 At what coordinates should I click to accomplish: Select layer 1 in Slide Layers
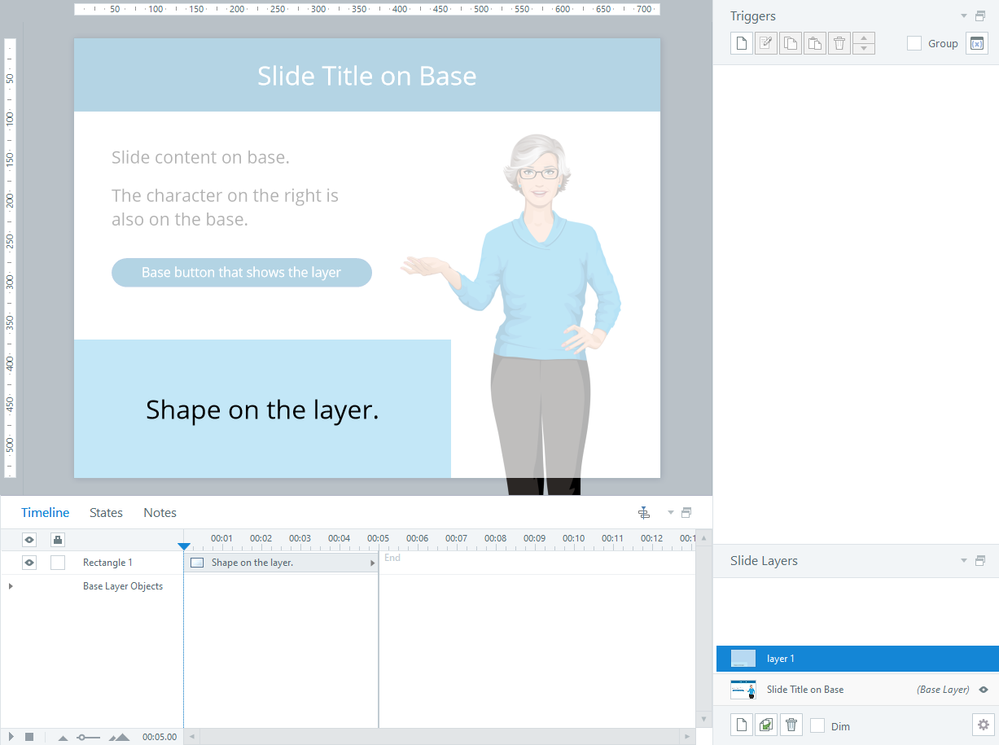(858, 658)
